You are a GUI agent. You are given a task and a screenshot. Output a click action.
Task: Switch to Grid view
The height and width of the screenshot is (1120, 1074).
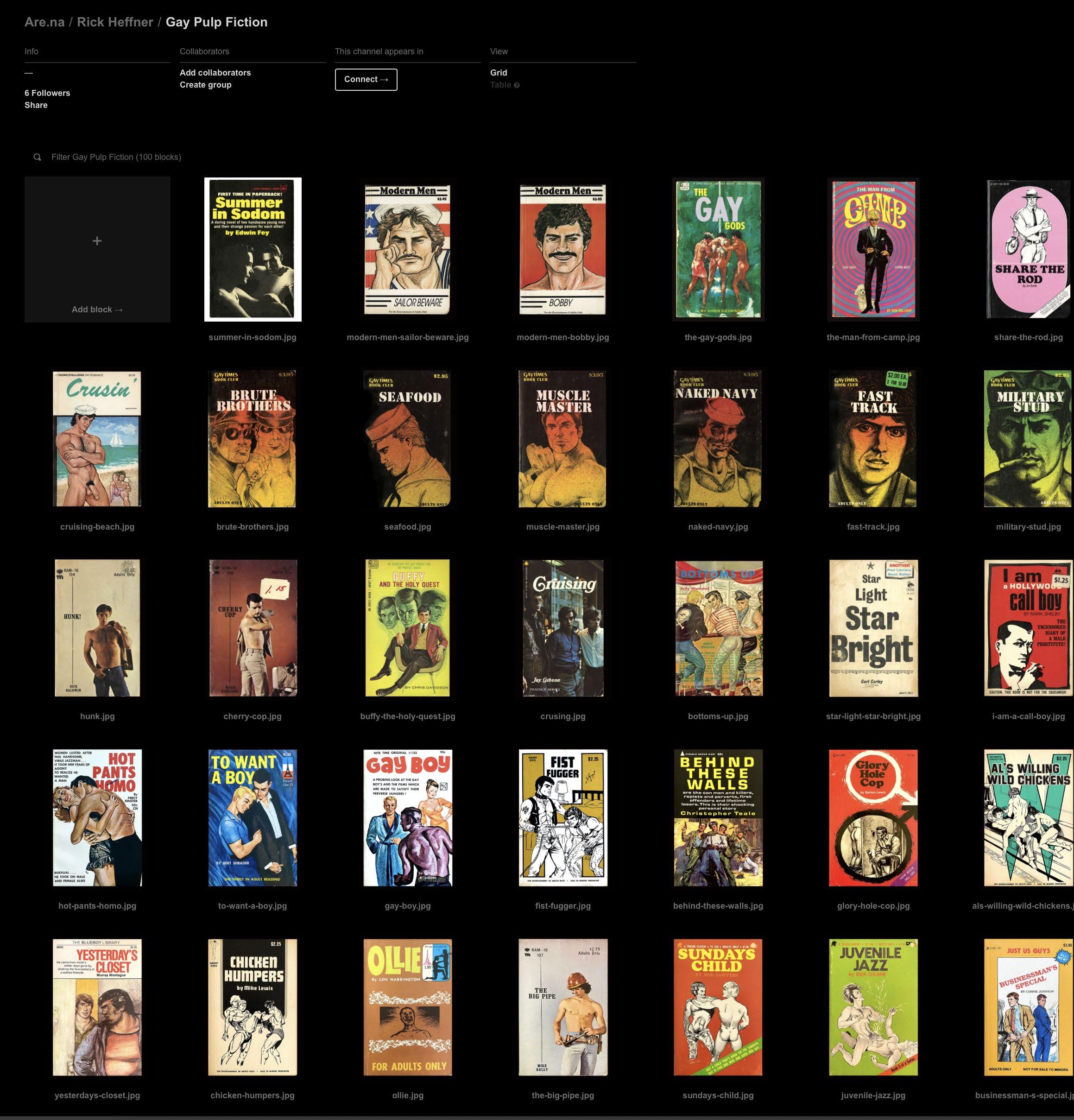pyautogui.click(x=498, y=73)
